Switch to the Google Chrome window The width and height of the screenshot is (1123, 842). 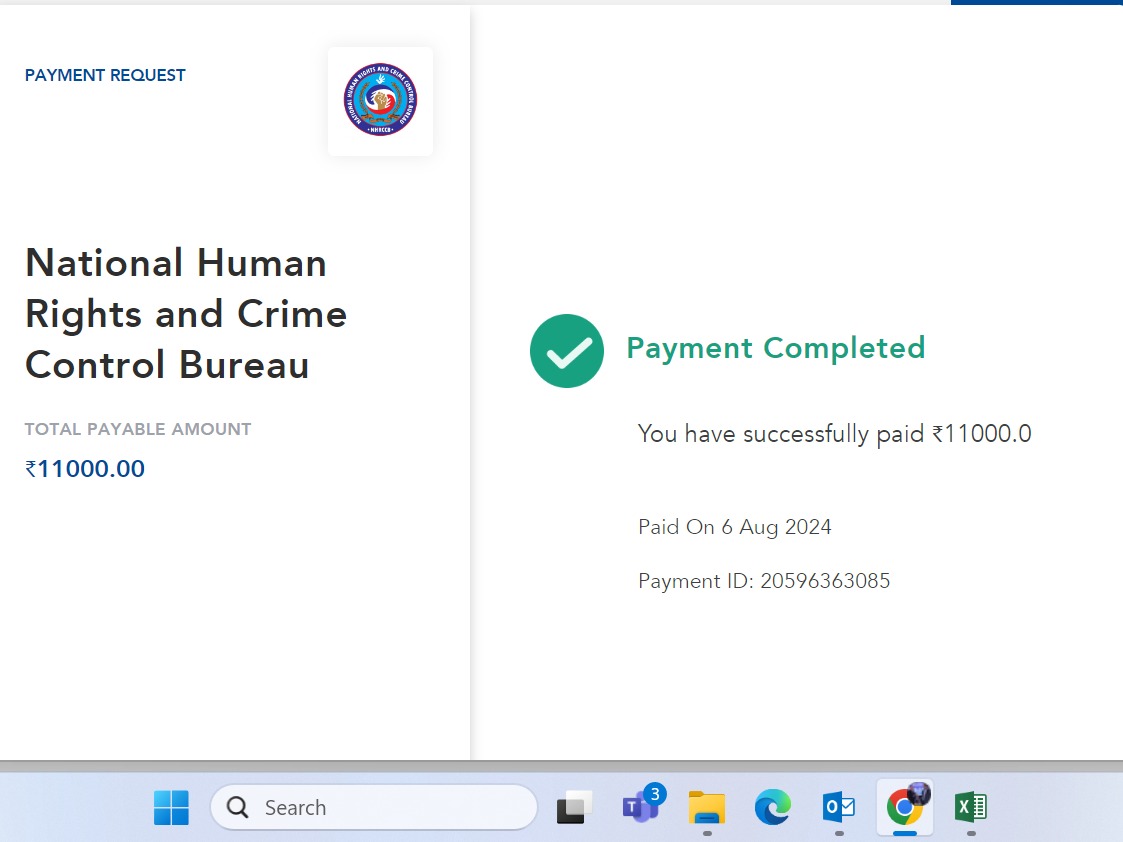point(905,806)
